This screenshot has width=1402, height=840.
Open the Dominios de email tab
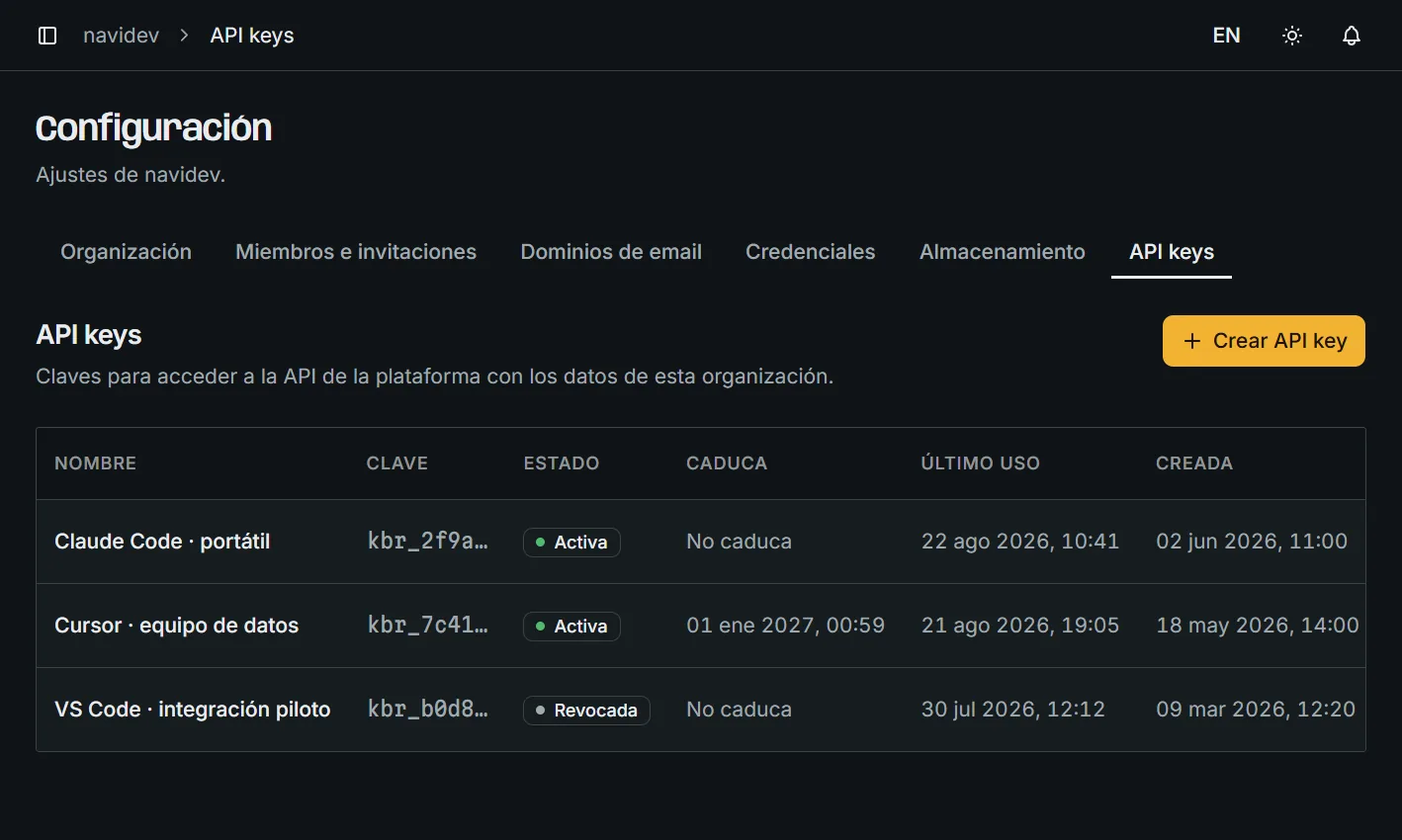pos(611,252)
